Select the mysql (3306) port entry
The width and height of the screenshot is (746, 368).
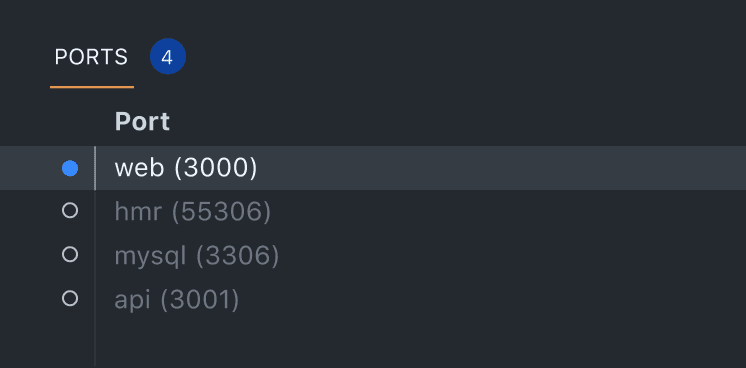click(x=196, y=256)
